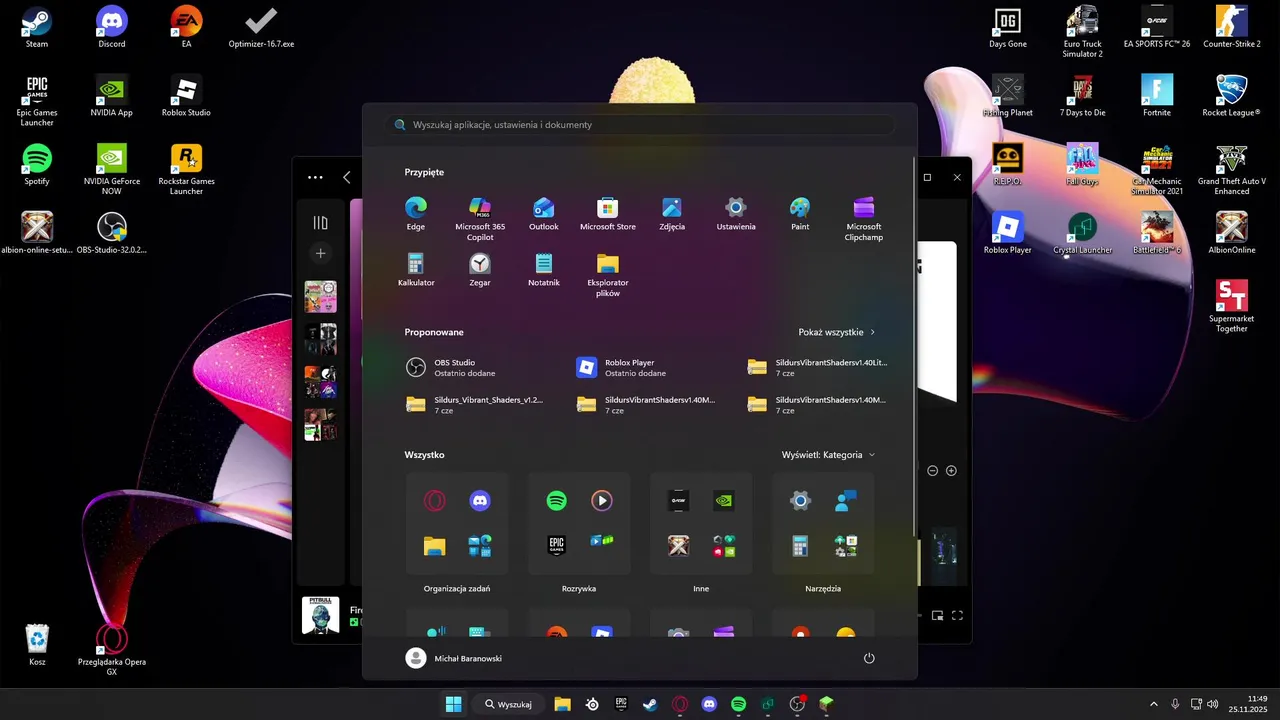Screen dimensions: 1280x720
Task: Open File Explorer from taskbar
Action: [x=562, y=704]
